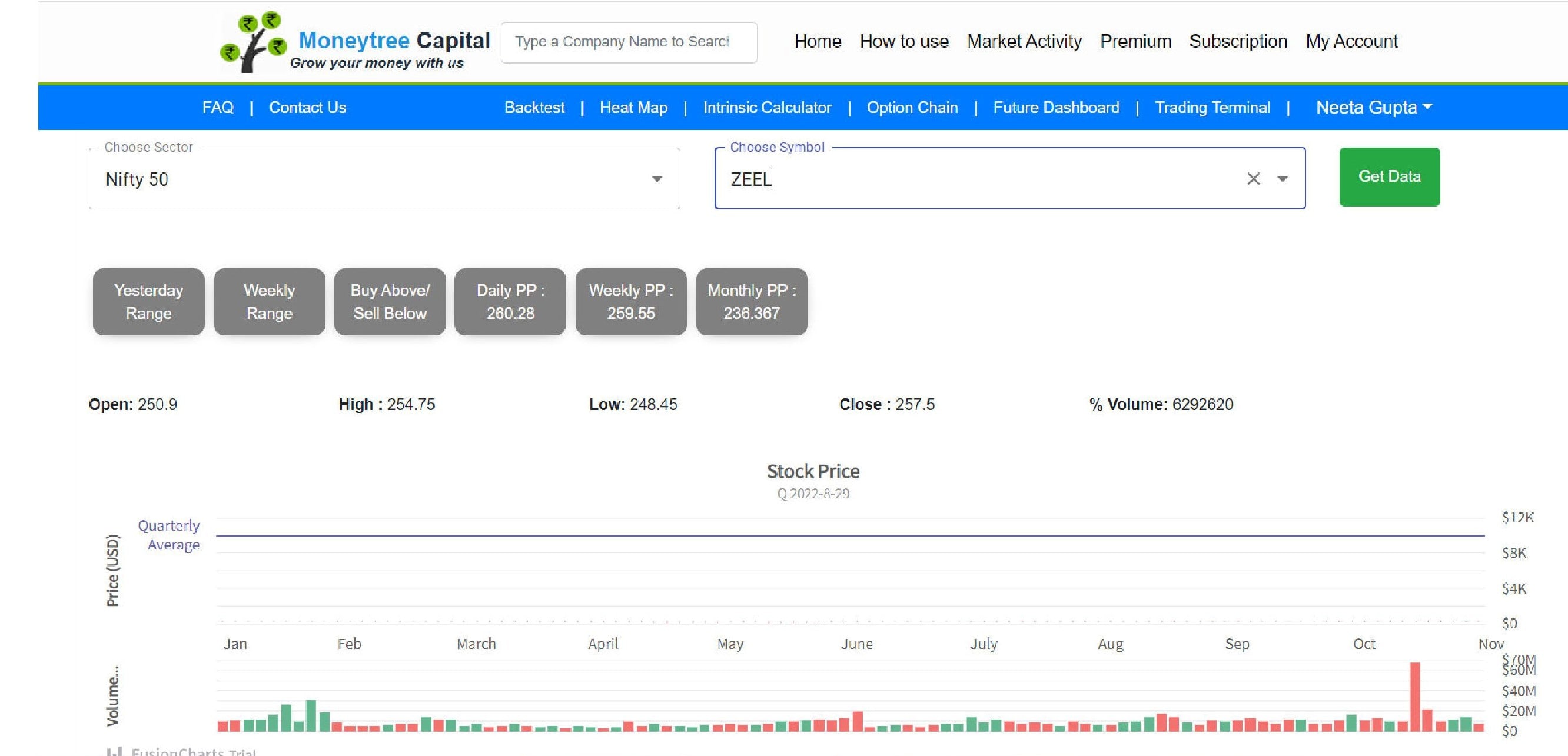Click the High : 254.75 value
This screenshot has height=756, width=1568.
[387, 404]
